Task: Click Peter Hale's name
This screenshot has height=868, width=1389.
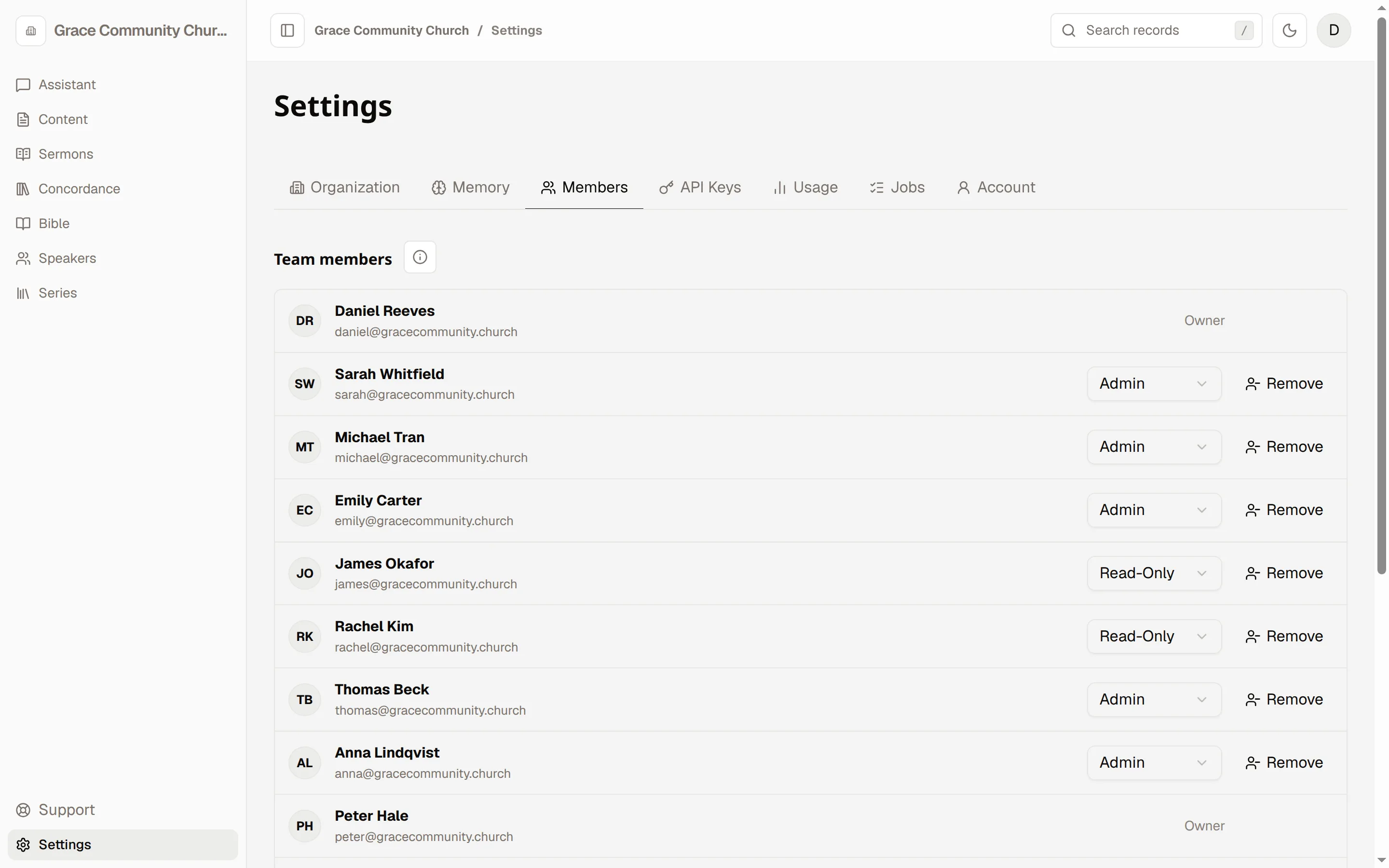Action: [371, 816]
